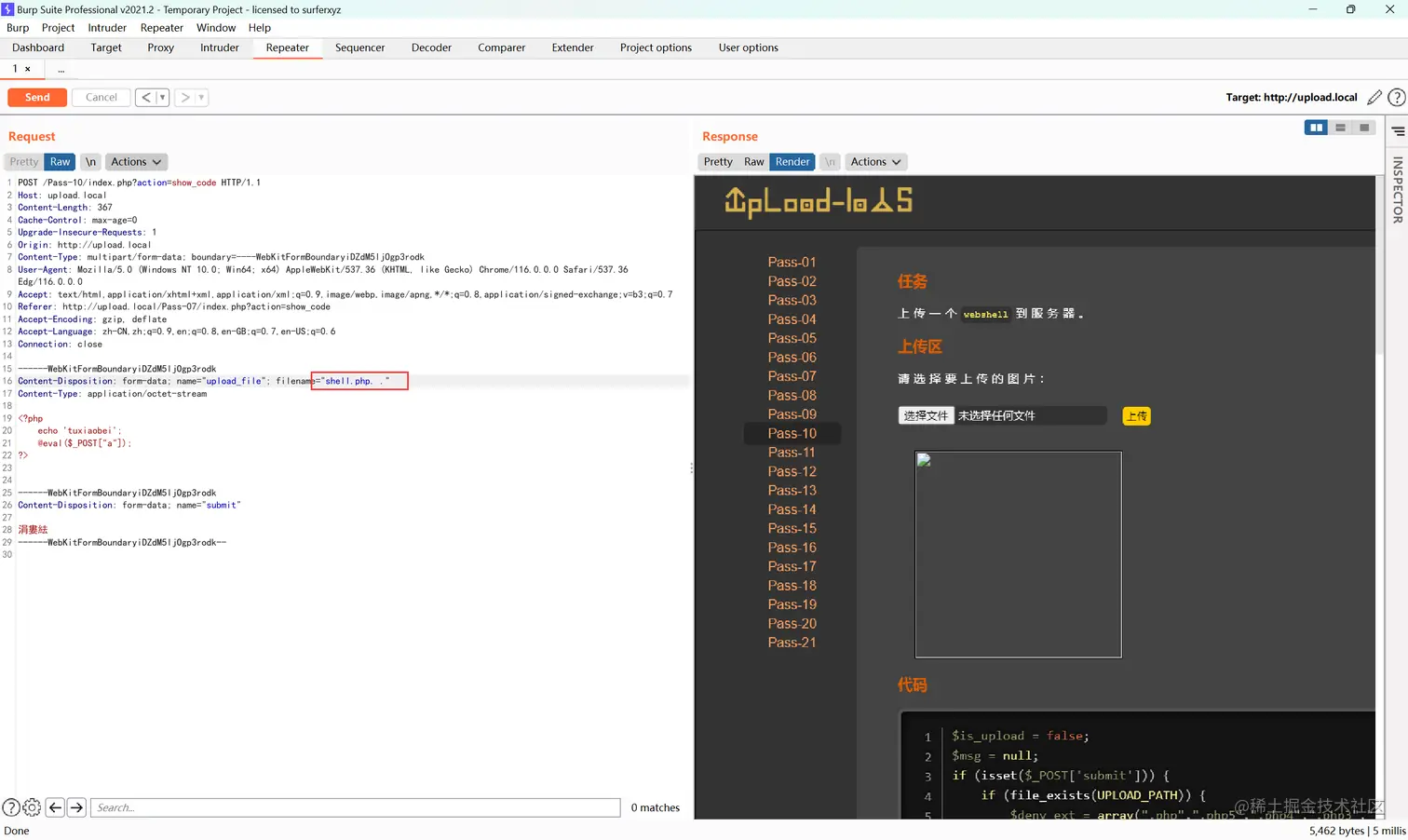Open the Window menu

[x=216, y=28]
